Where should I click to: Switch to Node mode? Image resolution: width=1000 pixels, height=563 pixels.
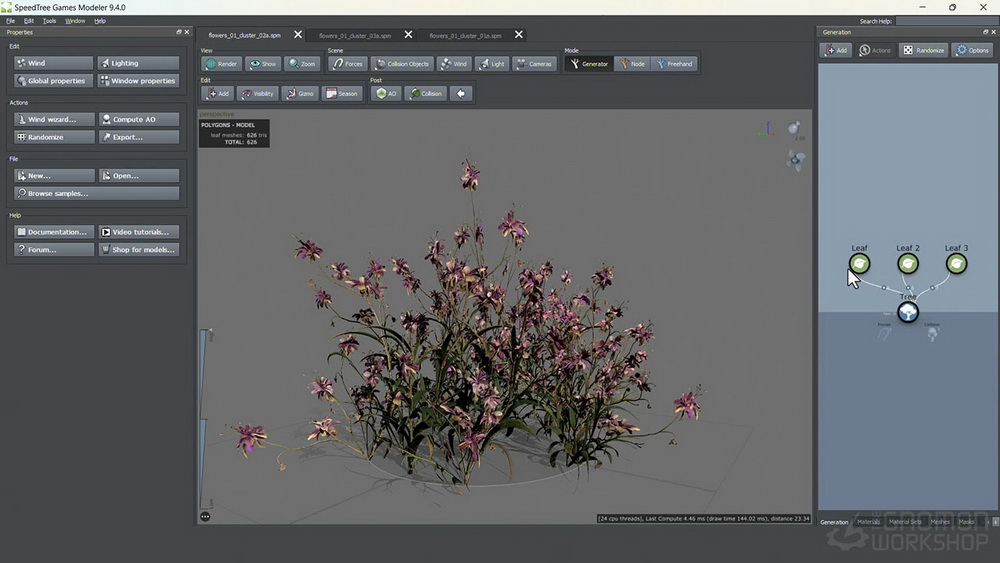[x=632, y=64]
